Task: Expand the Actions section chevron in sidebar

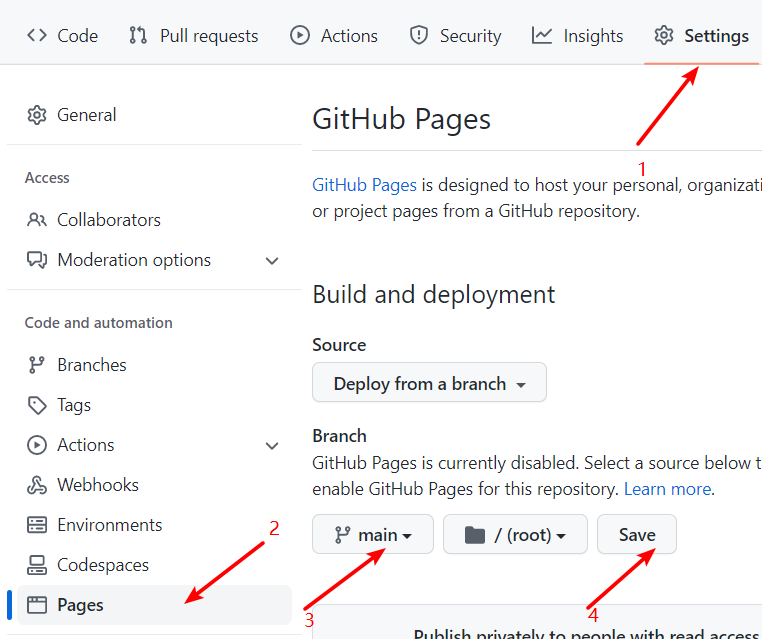Action: tap(272, 446)
